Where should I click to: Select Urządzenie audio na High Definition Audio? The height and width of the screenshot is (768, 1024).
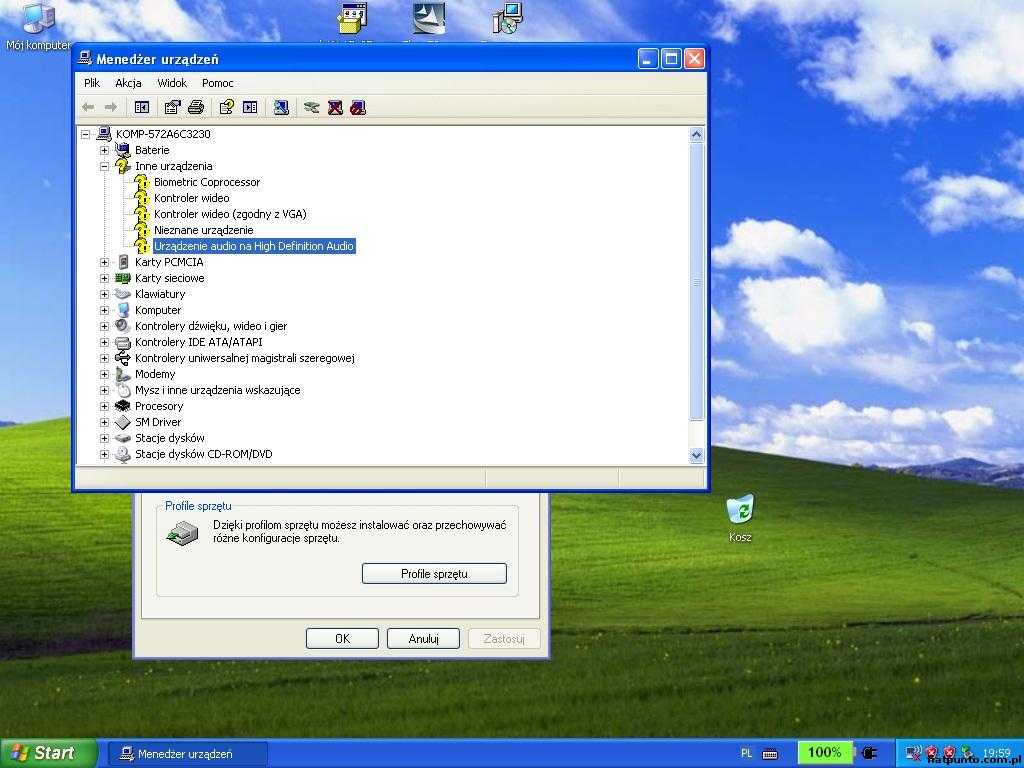click(x=254, y=246)
